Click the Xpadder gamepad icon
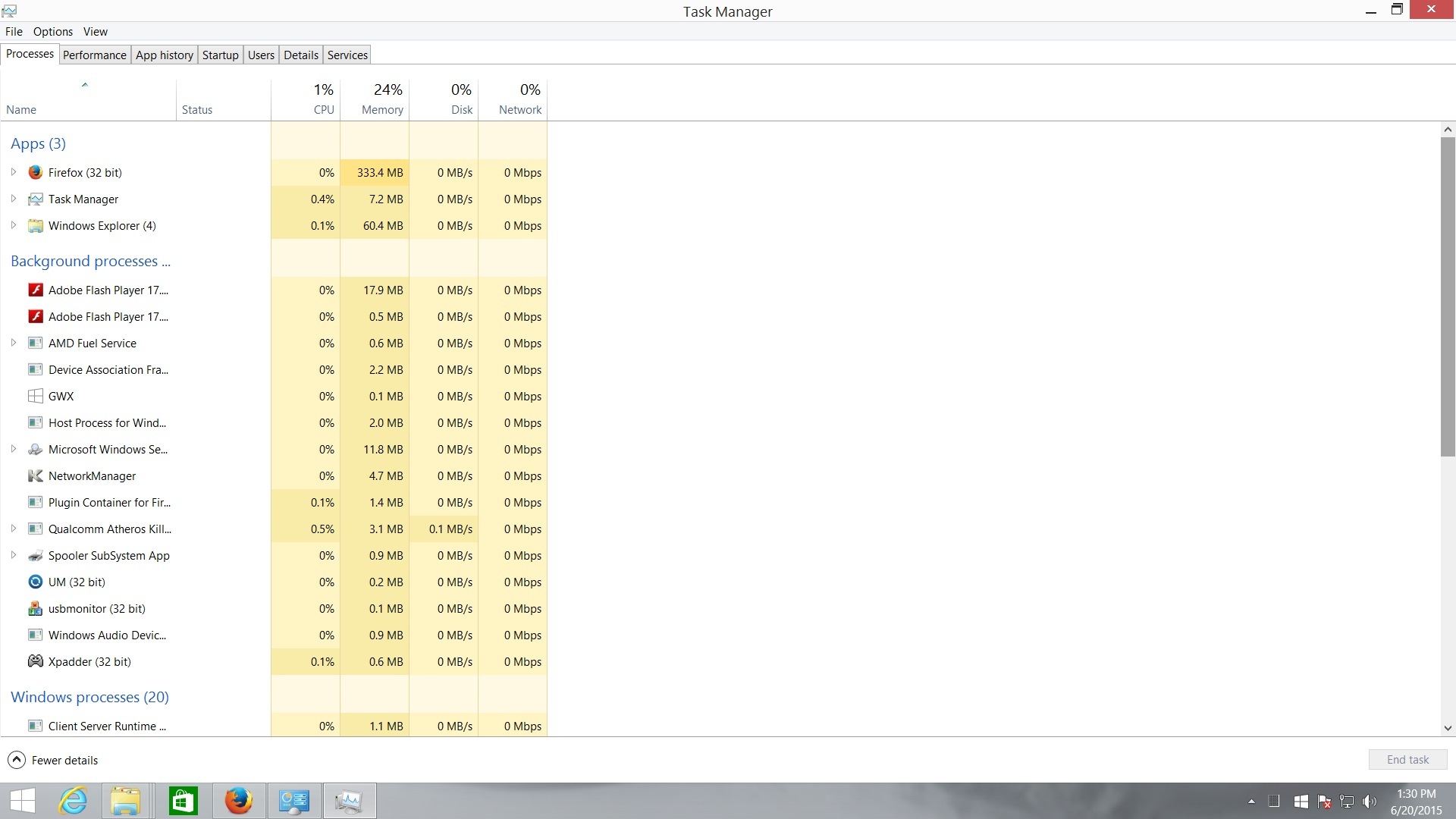 35,661
